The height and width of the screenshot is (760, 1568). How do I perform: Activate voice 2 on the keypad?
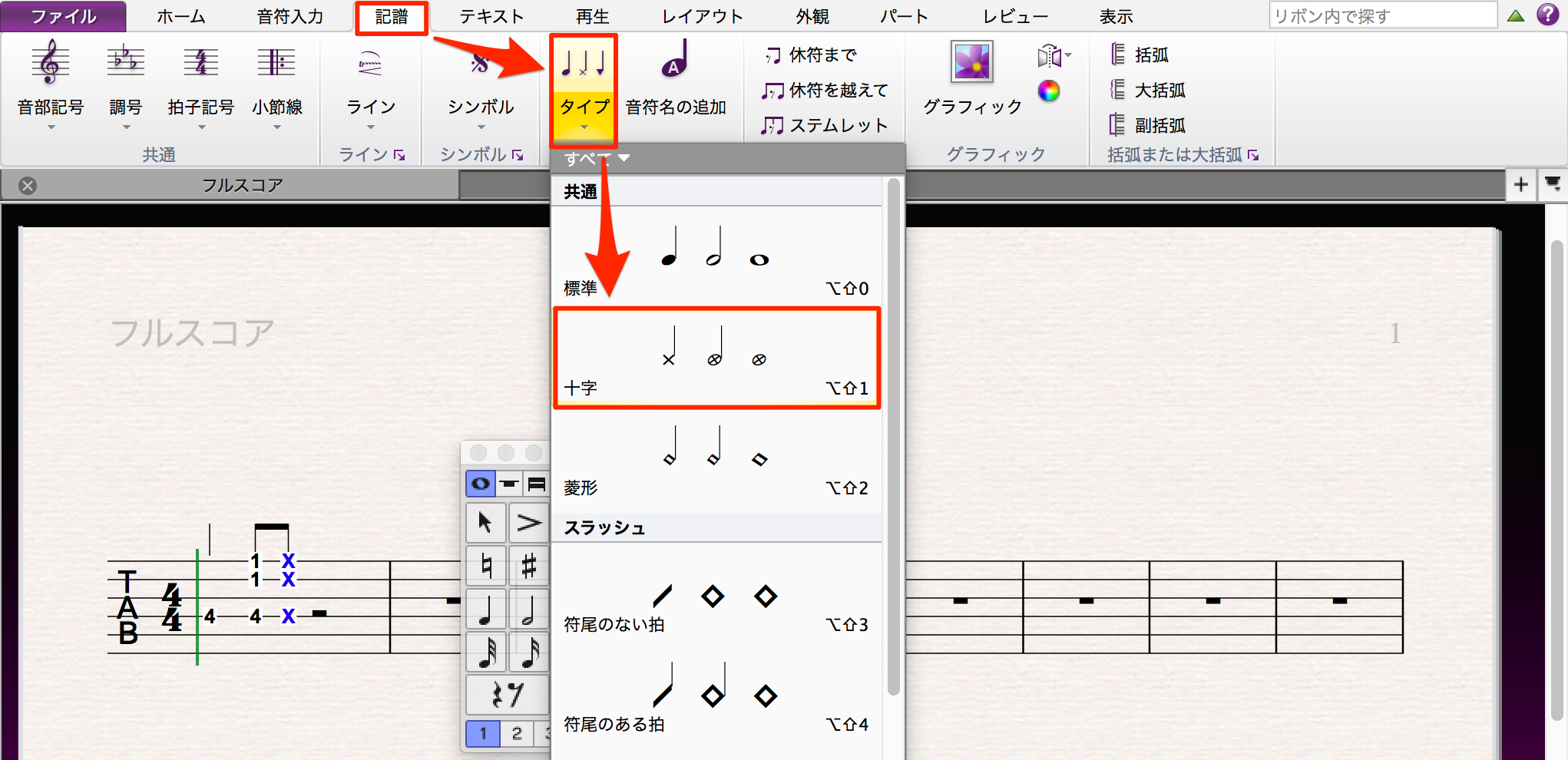pyautogui.click(x=517, y=733)
